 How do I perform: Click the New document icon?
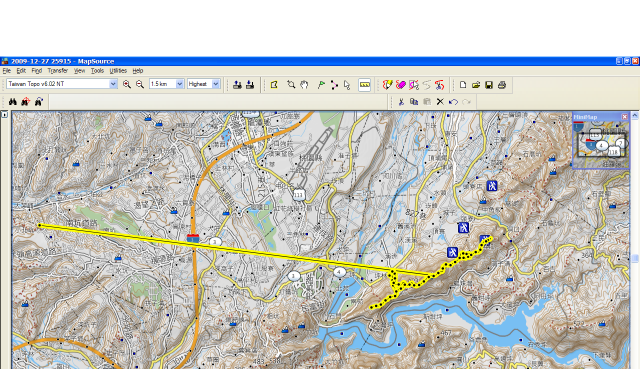click(463, 85)
